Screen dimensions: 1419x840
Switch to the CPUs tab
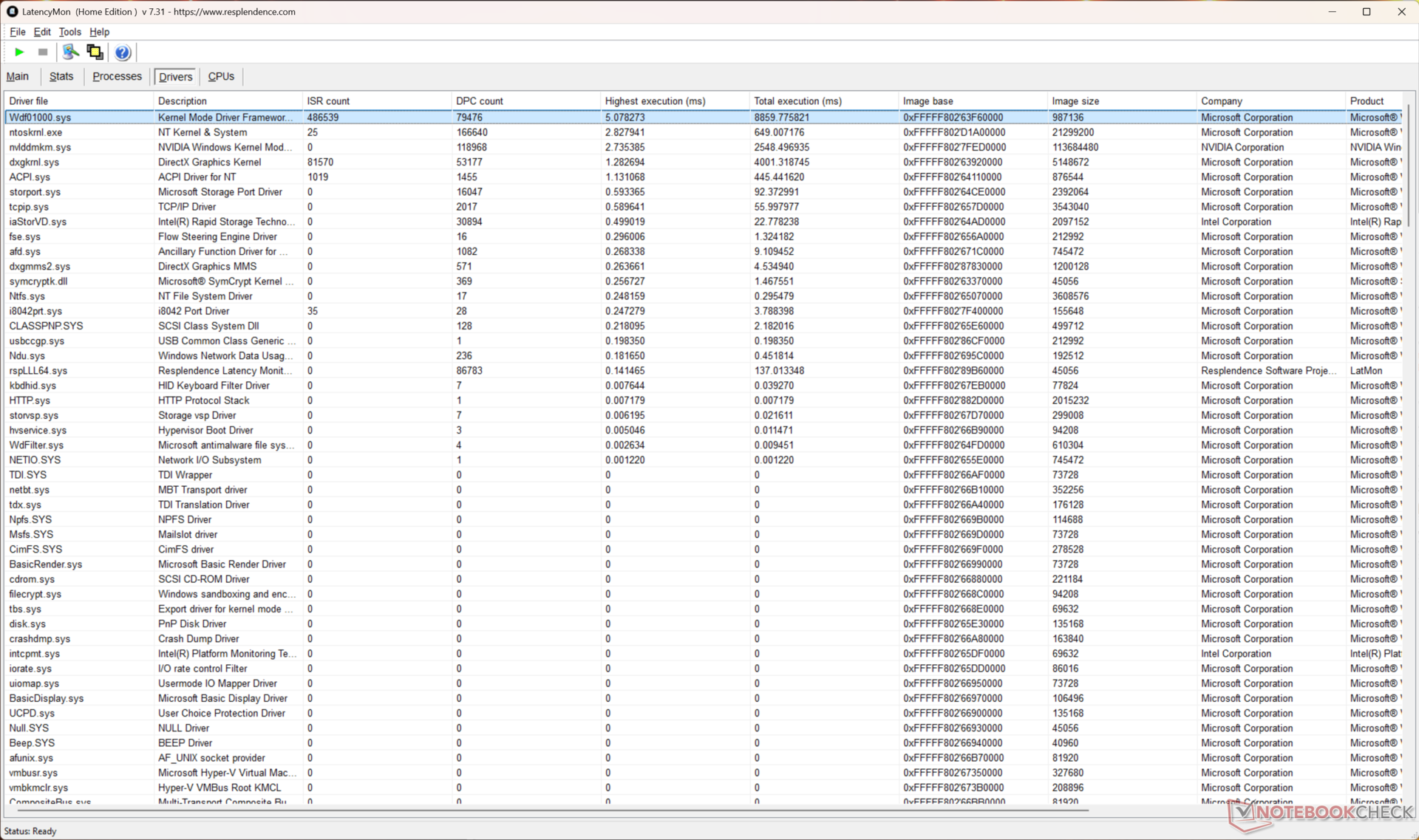pos(221,76)
